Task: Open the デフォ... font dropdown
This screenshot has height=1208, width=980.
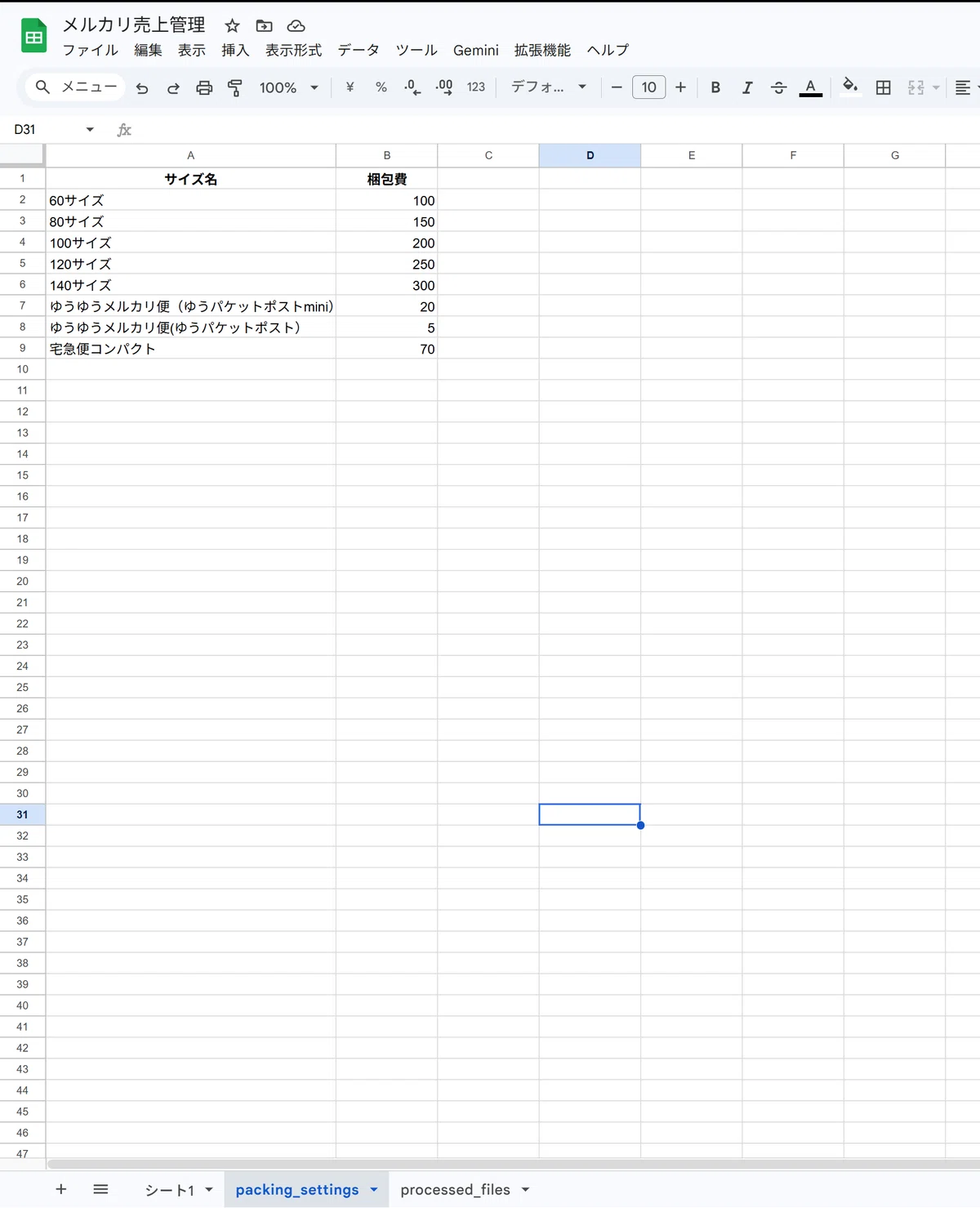Action: (x=549, y=87)
